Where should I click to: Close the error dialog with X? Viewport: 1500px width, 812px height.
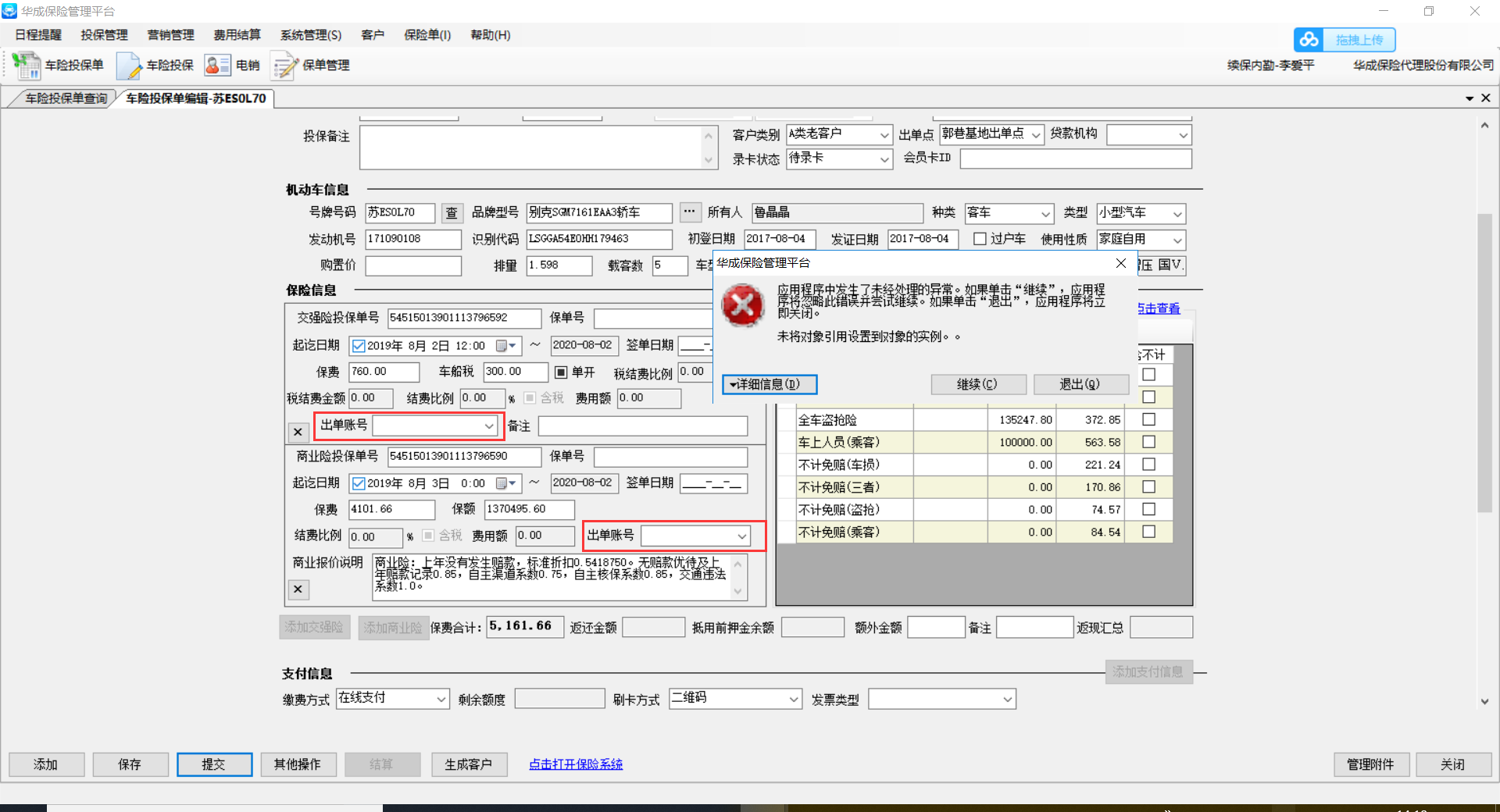pos(1121,263)
